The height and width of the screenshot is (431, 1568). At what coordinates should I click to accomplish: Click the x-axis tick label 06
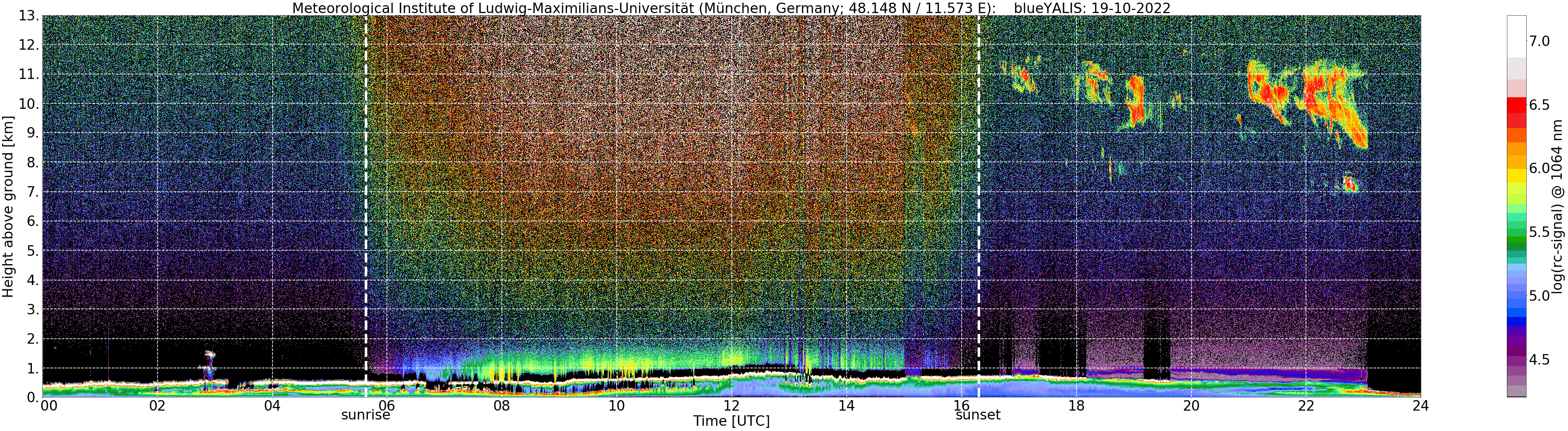click(x=387, y=405)
